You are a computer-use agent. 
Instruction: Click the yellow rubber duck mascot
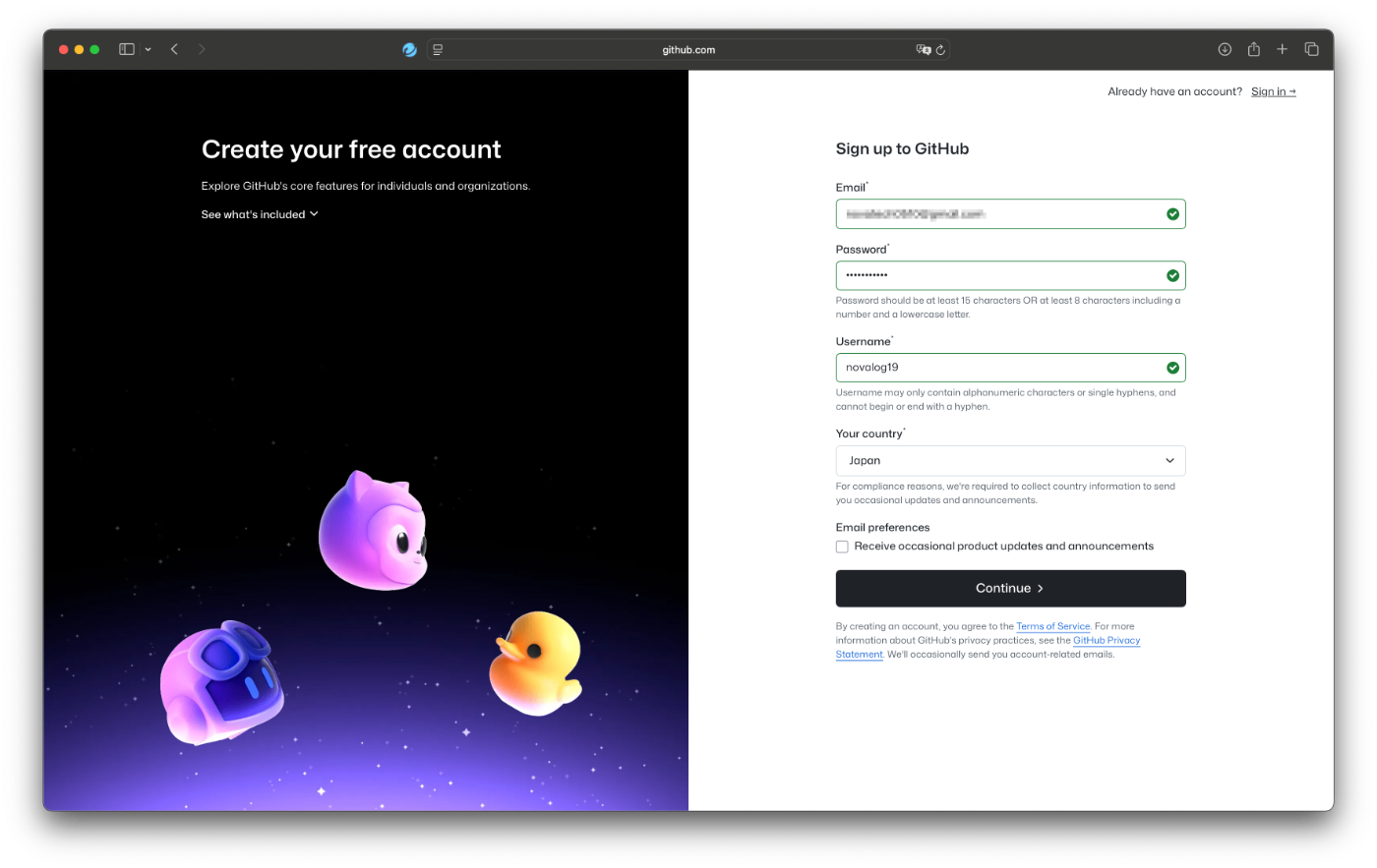tap(536, 663)
